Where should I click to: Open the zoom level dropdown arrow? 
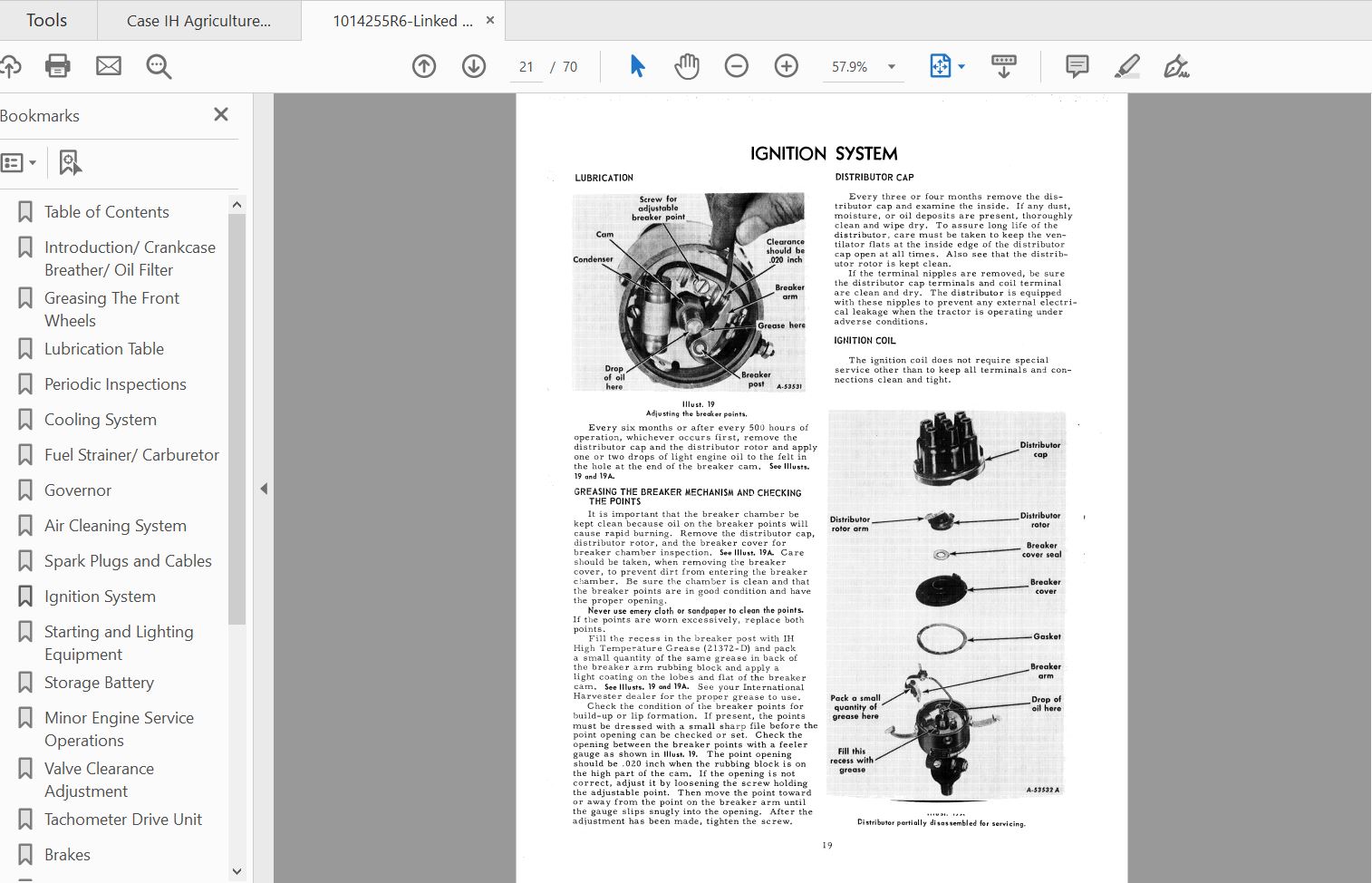(892, 66)
